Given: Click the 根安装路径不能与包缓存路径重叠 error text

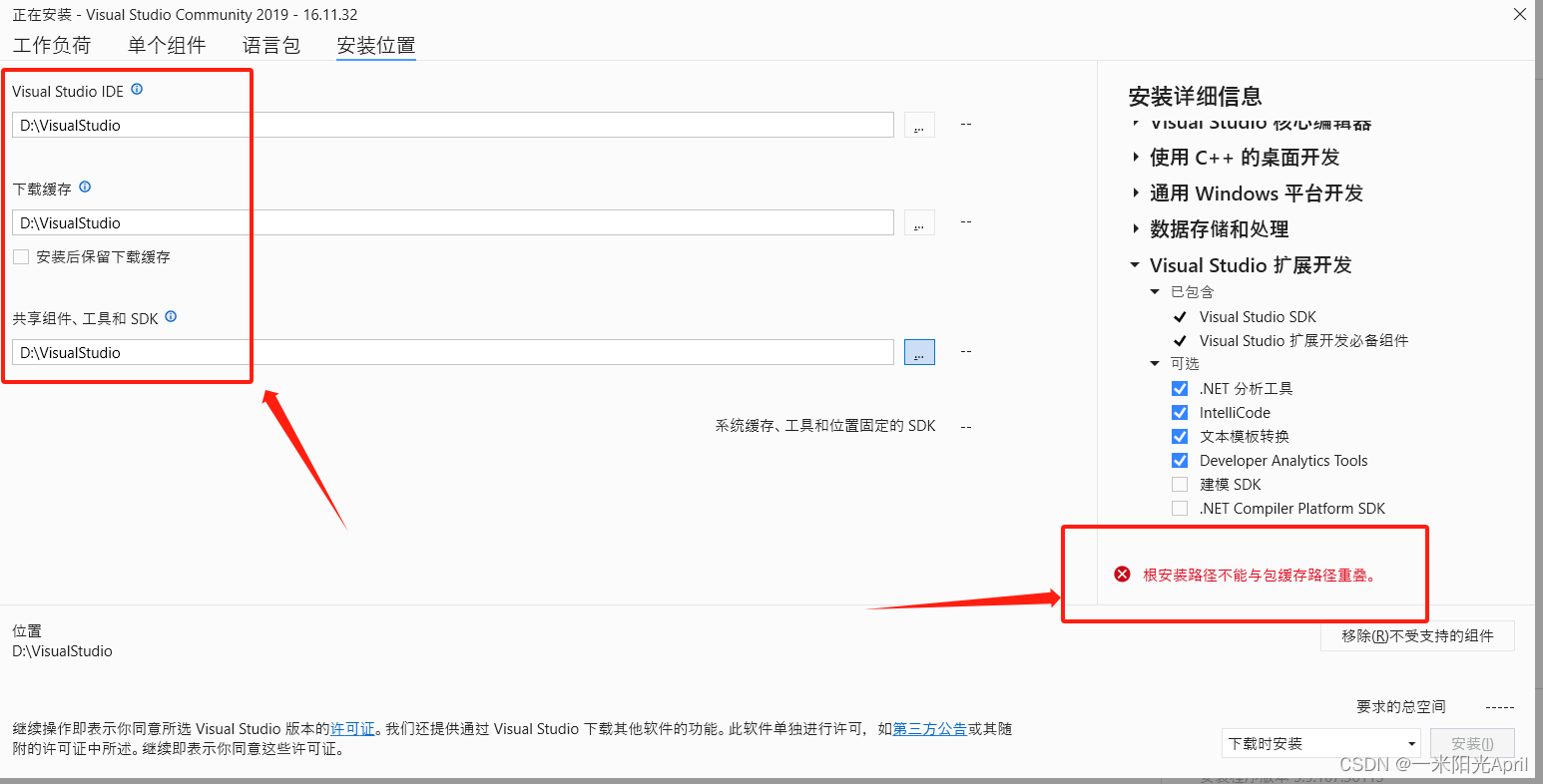Looking at the screenshot, I should coord(1260,575).
